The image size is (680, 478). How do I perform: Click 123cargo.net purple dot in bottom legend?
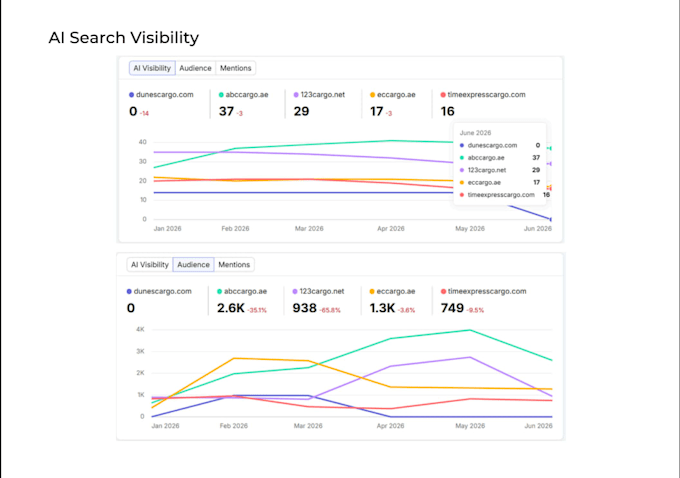pos(295,291)
